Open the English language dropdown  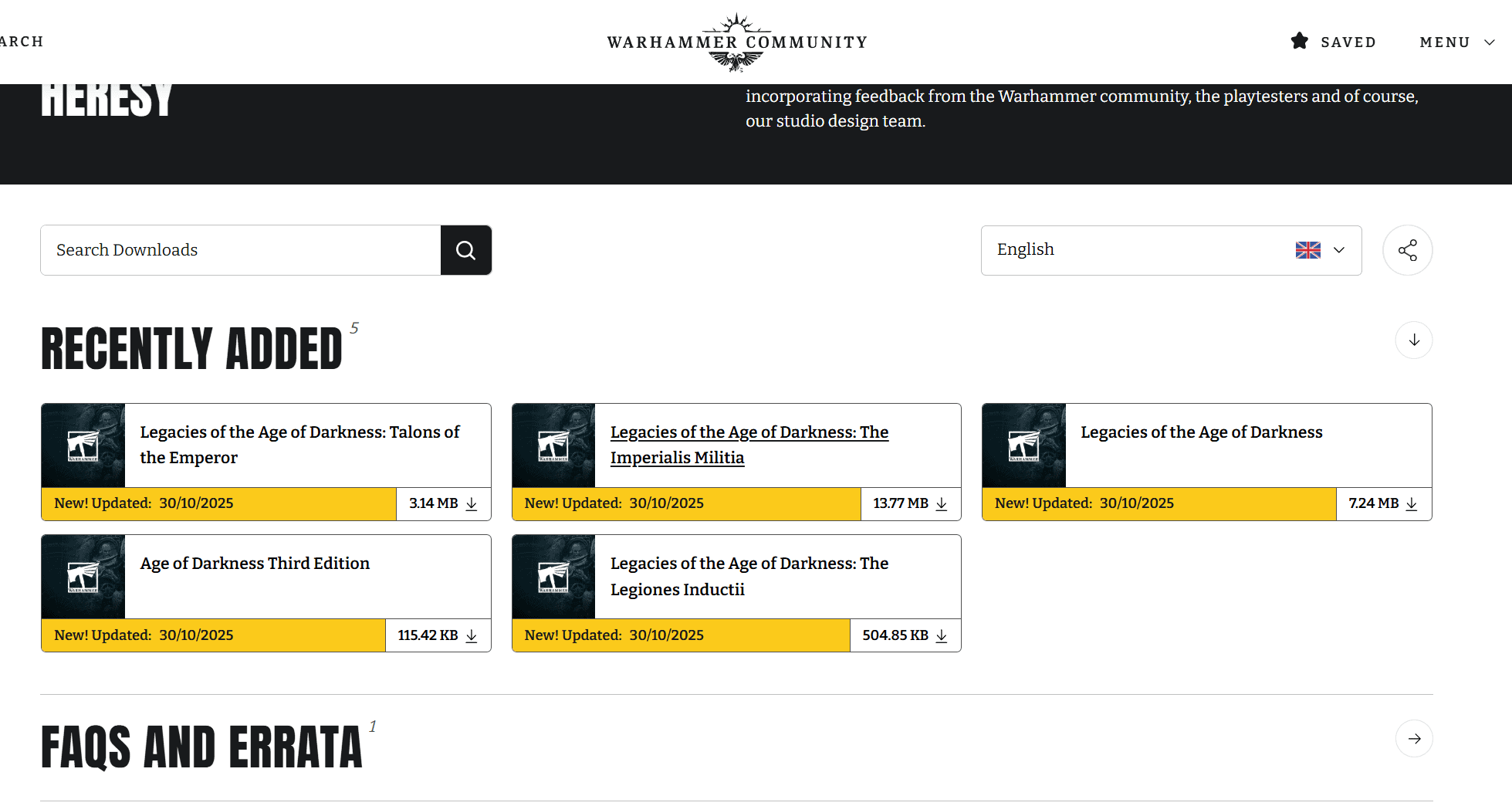(1170, 250)
